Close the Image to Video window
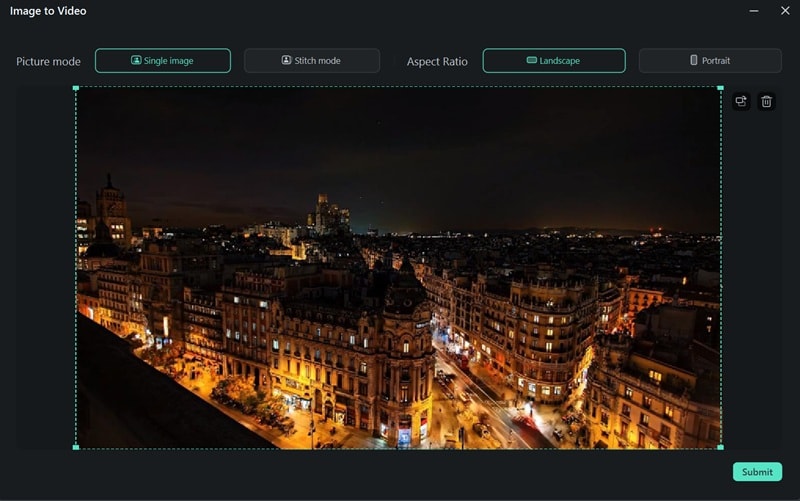Viewport: 800px width, 501px height. [785, 11]
